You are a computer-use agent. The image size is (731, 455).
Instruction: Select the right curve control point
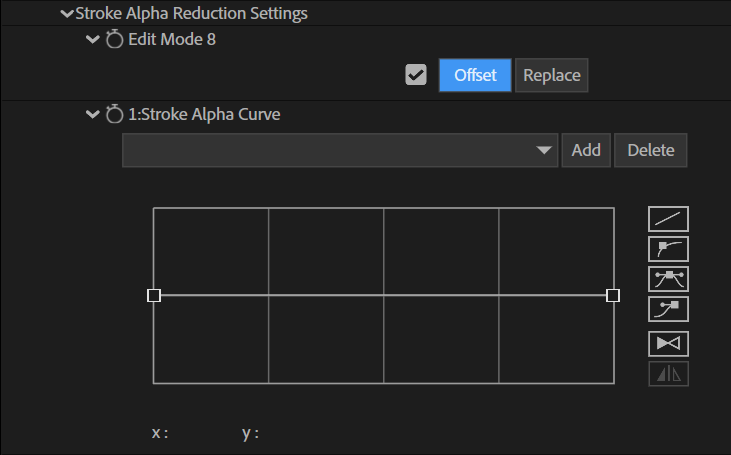(613, 296)
